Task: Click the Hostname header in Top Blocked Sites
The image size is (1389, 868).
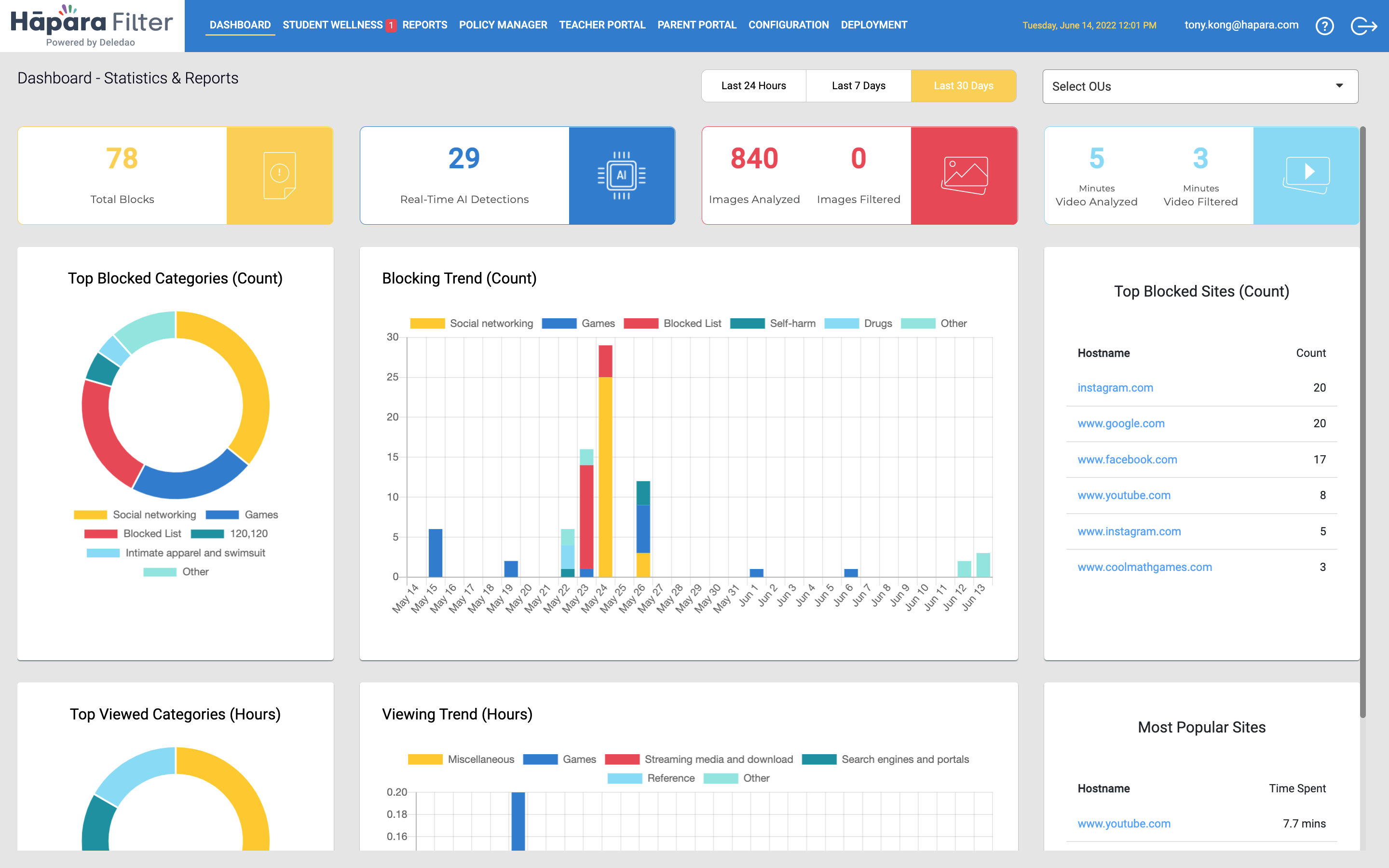Action: (x=1103, y=353)
